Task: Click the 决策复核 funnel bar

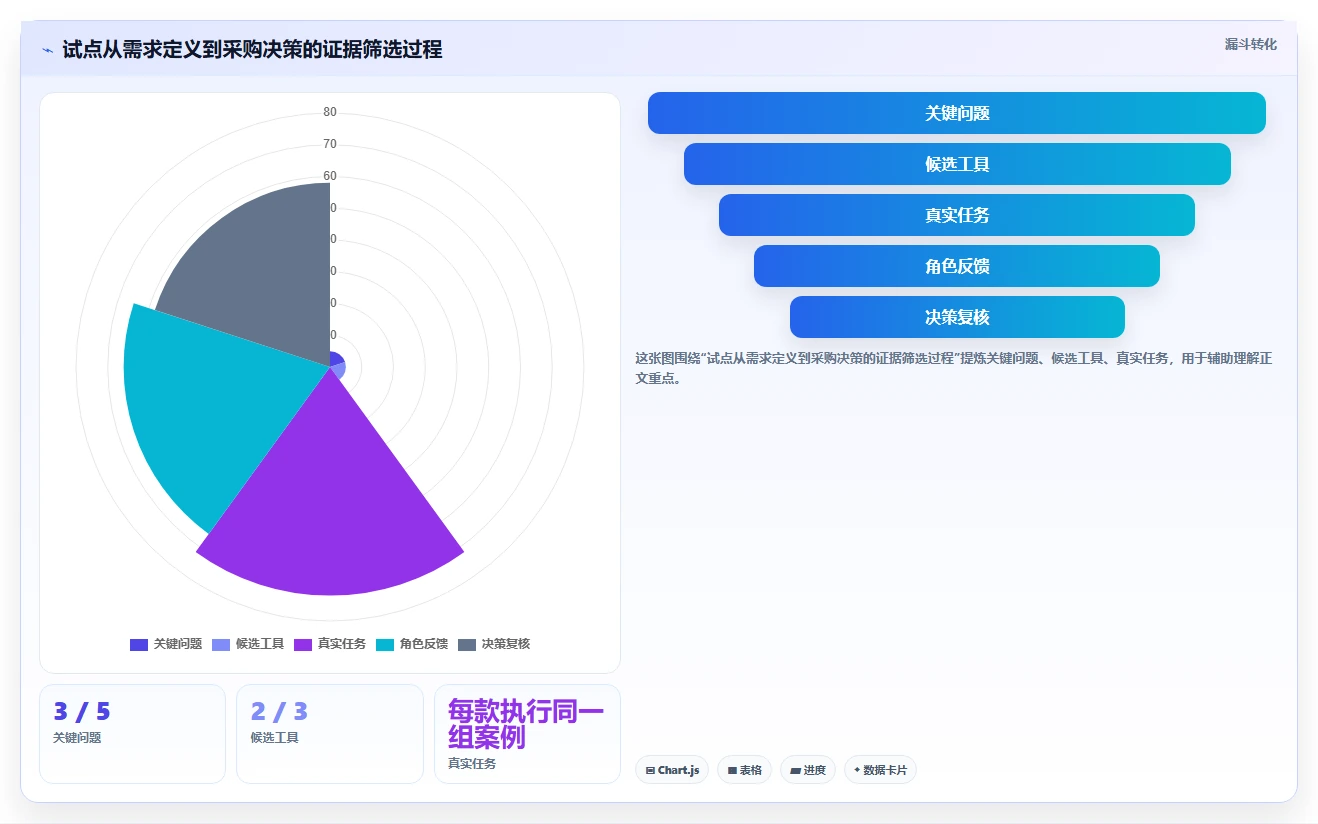Action: tap(957, 317)
